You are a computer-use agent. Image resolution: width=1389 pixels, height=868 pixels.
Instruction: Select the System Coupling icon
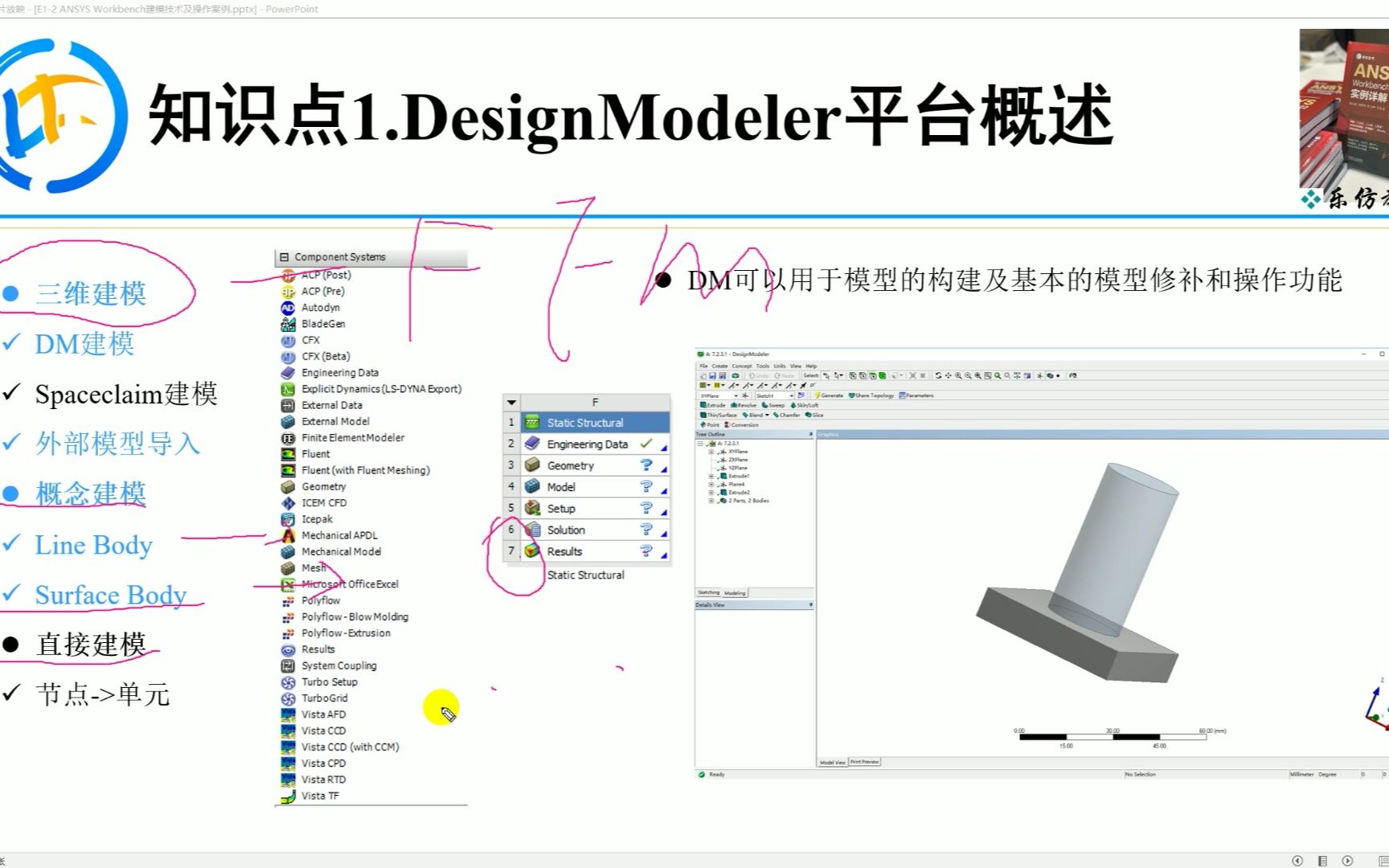288,665
